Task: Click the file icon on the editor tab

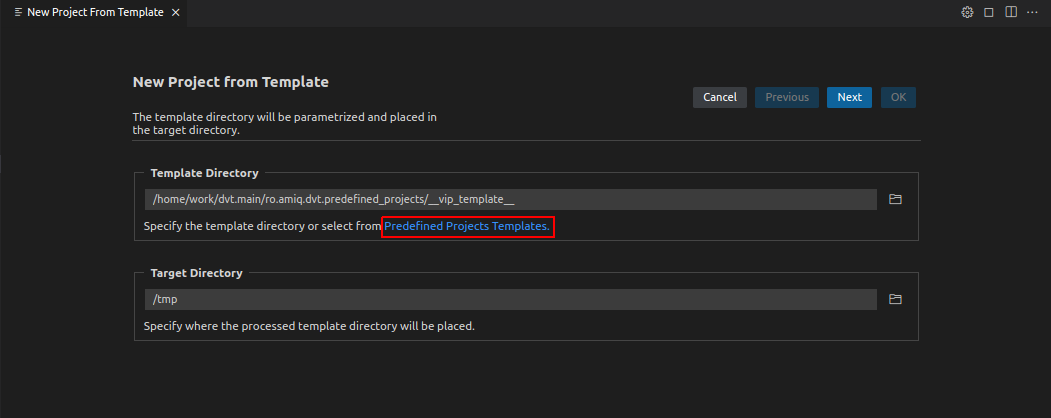Action: 18,13
